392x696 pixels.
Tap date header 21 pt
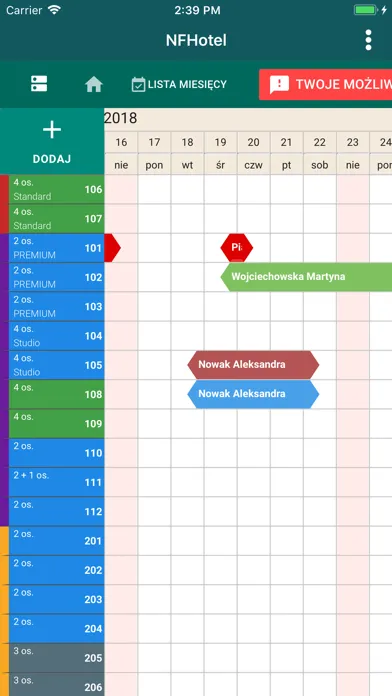pyautogui.click(x=287, y=153)
